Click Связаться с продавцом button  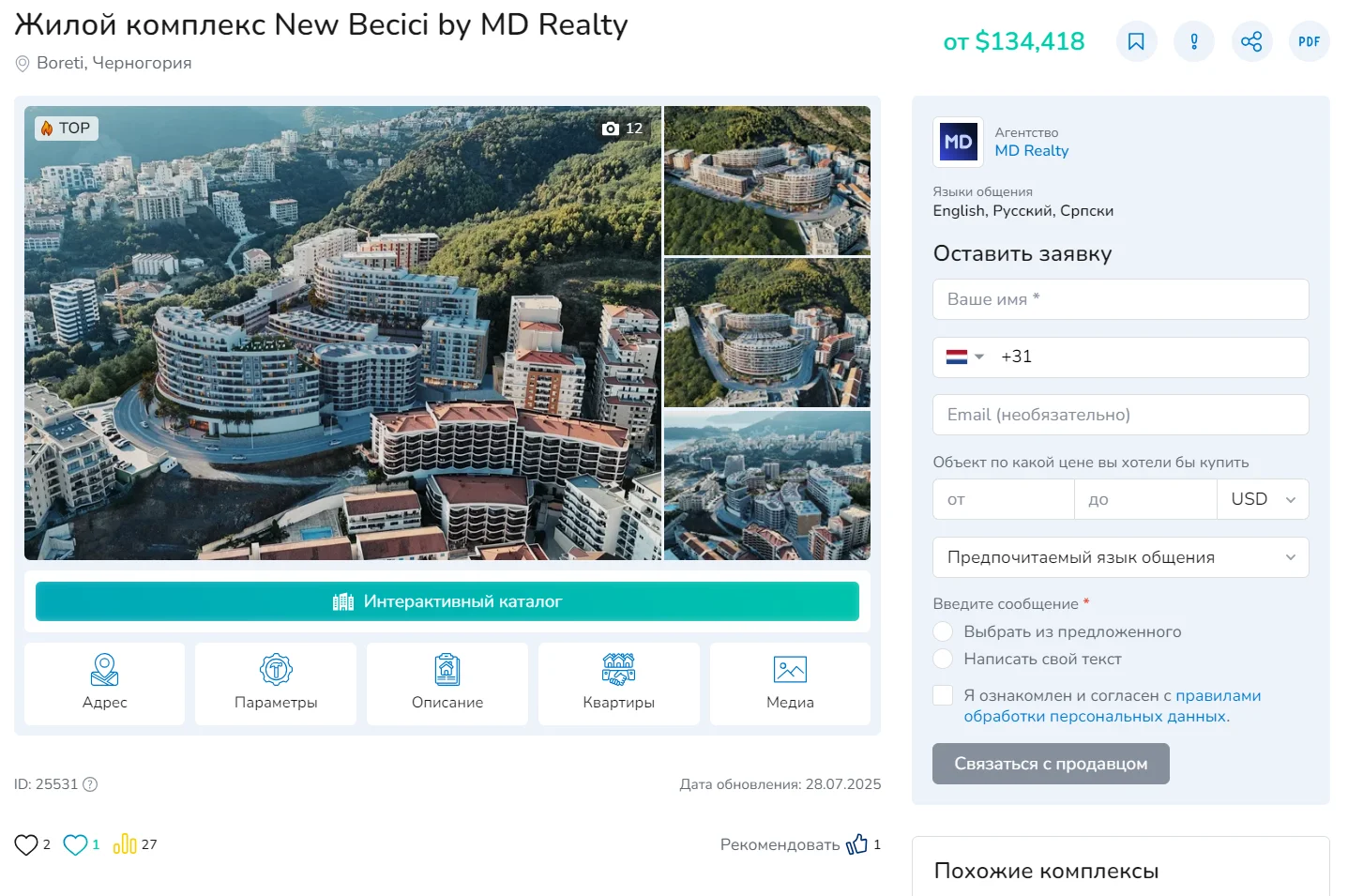(1051, 764)
